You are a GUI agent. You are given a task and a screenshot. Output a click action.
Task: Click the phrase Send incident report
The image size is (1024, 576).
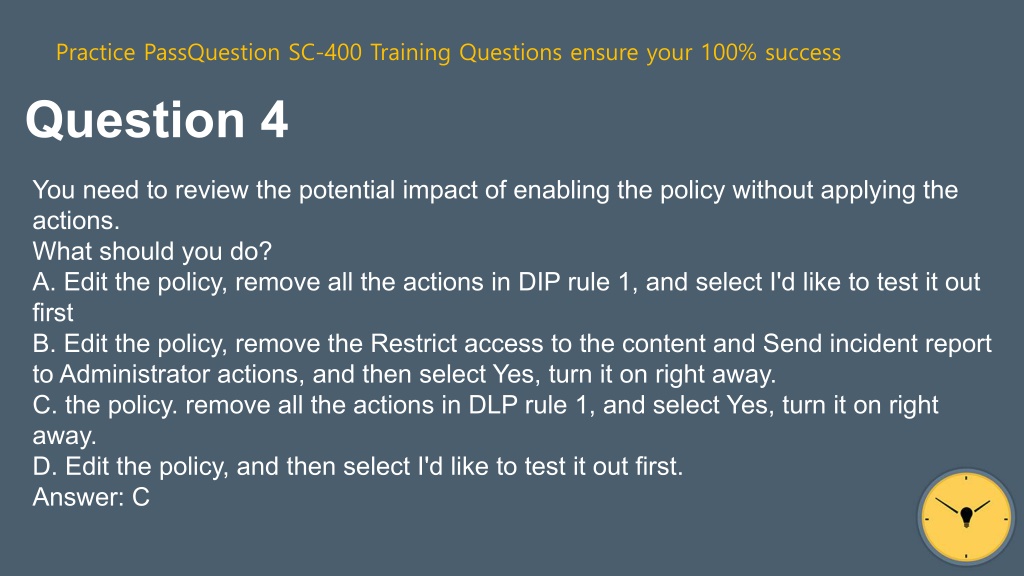click(x=877, y=344)
